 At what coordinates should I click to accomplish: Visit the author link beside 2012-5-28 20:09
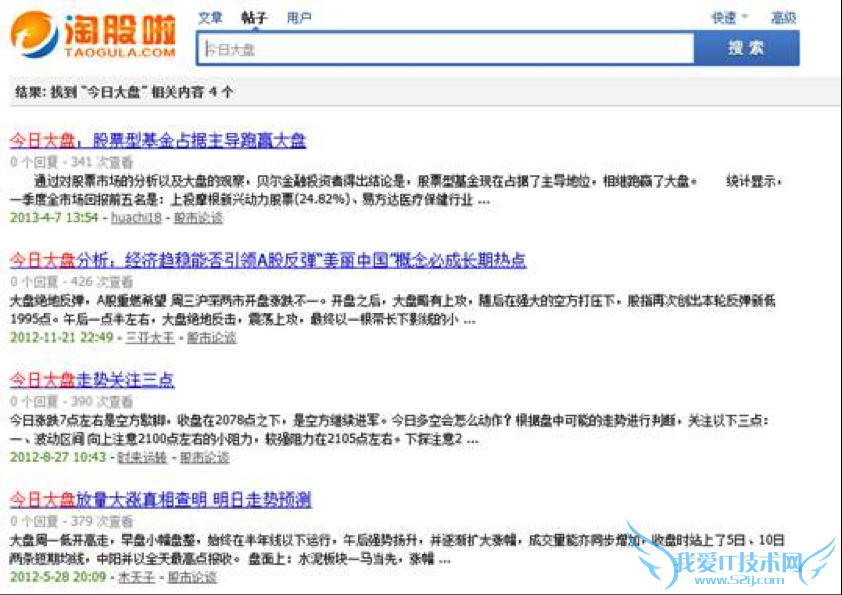(136, 577)
